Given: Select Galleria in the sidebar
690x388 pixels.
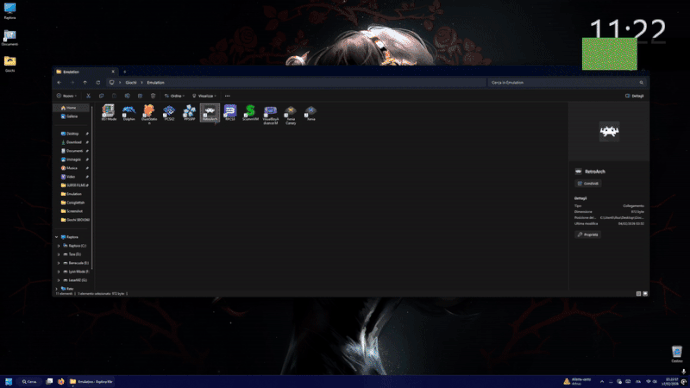Looking at the screenshot, I should (x=71, y=116).
